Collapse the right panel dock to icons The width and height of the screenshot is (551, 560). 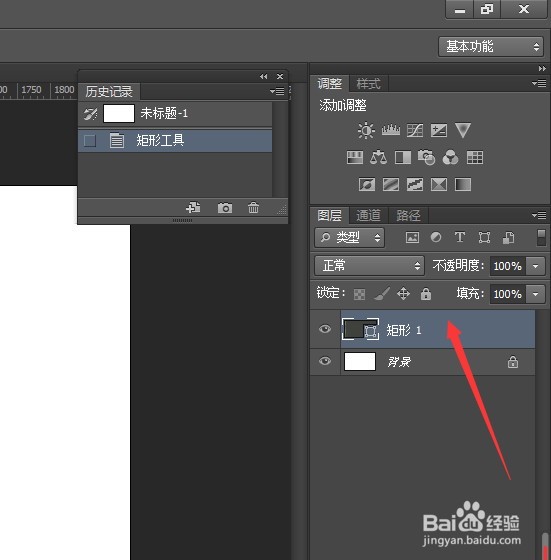tap(542, 68)
